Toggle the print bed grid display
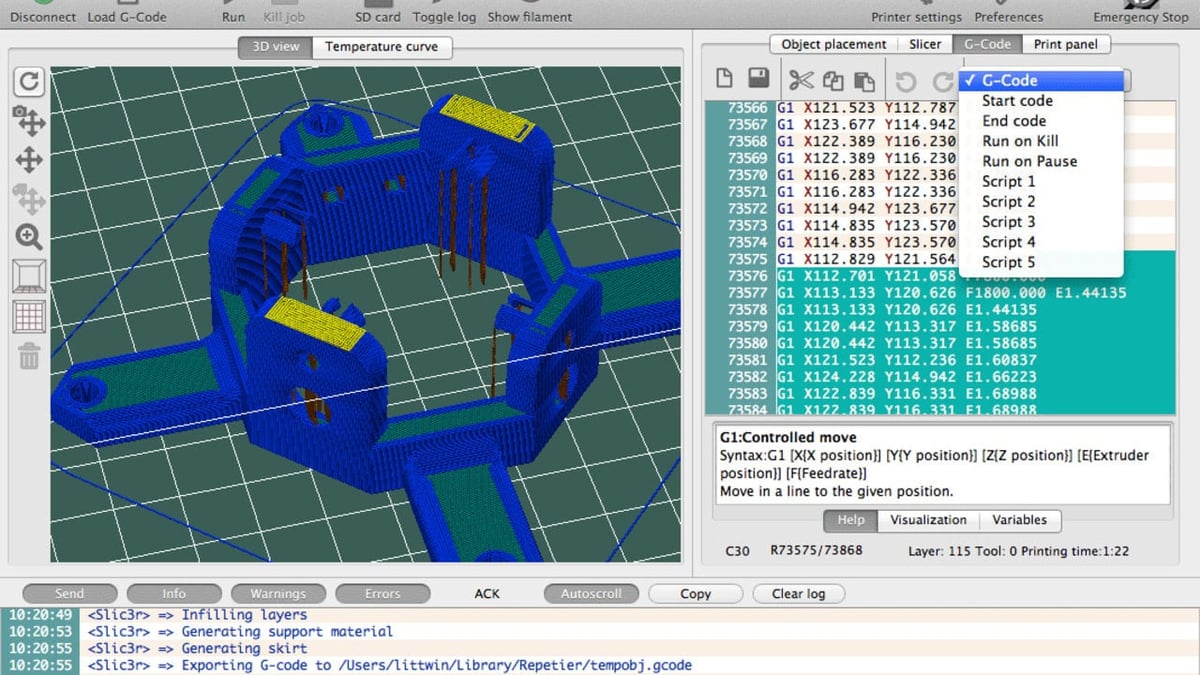1200x675 pixels. pos(29,317)
